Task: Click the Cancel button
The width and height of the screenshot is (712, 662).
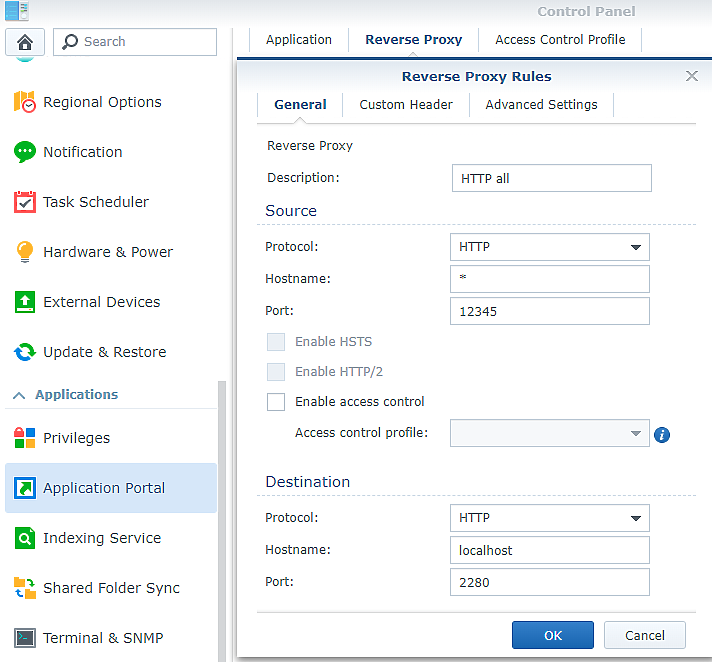Action: coord(644,635)
